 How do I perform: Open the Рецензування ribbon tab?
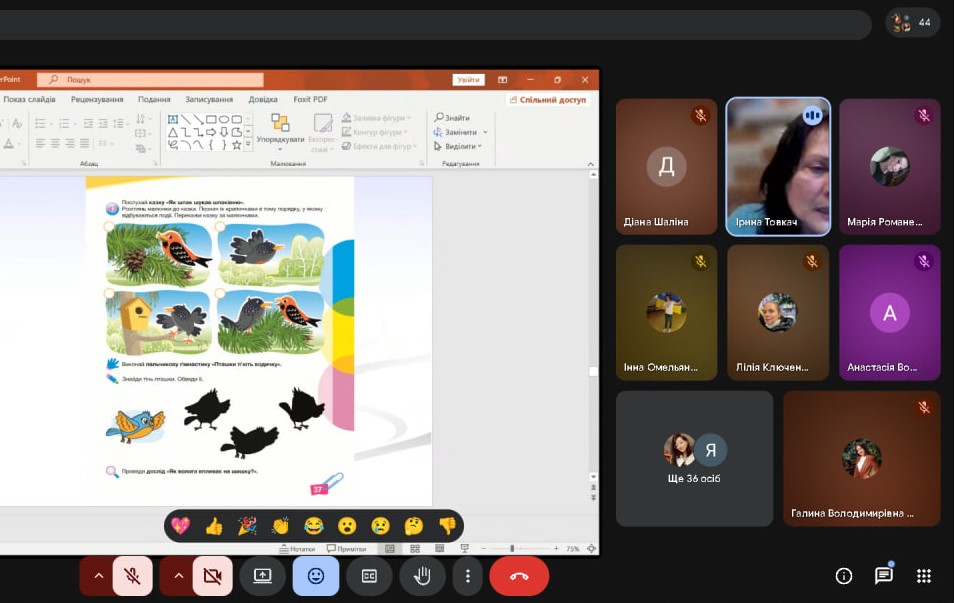click(97, 99)
